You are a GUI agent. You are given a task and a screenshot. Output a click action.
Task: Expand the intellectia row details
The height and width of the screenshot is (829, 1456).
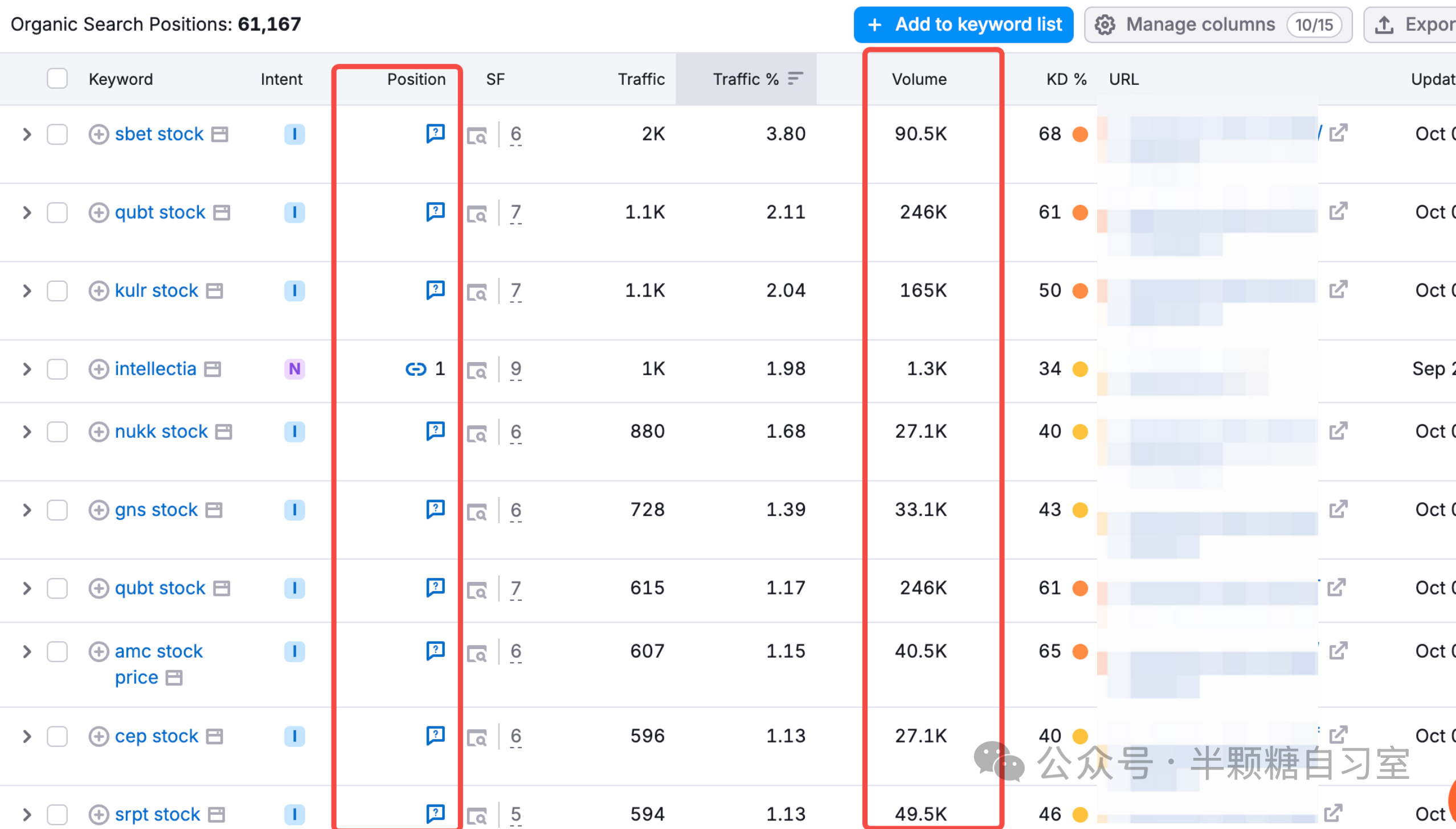[27, 369]
